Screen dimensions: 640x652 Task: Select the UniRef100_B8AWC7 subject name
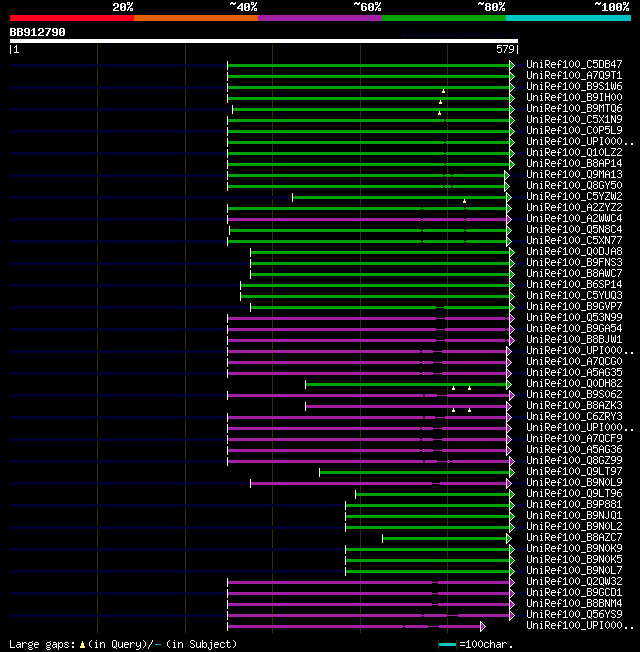tap(574, 274)
